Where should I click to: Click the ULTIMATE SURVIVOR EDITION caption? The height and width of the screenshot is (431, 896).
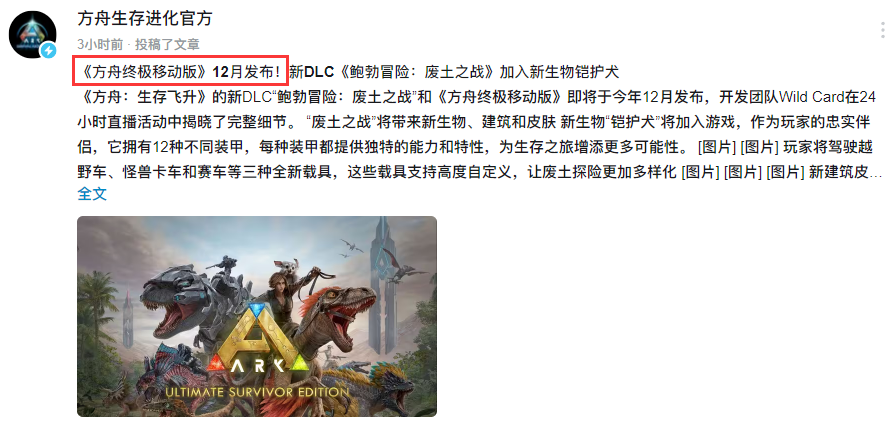click(257, 393)
